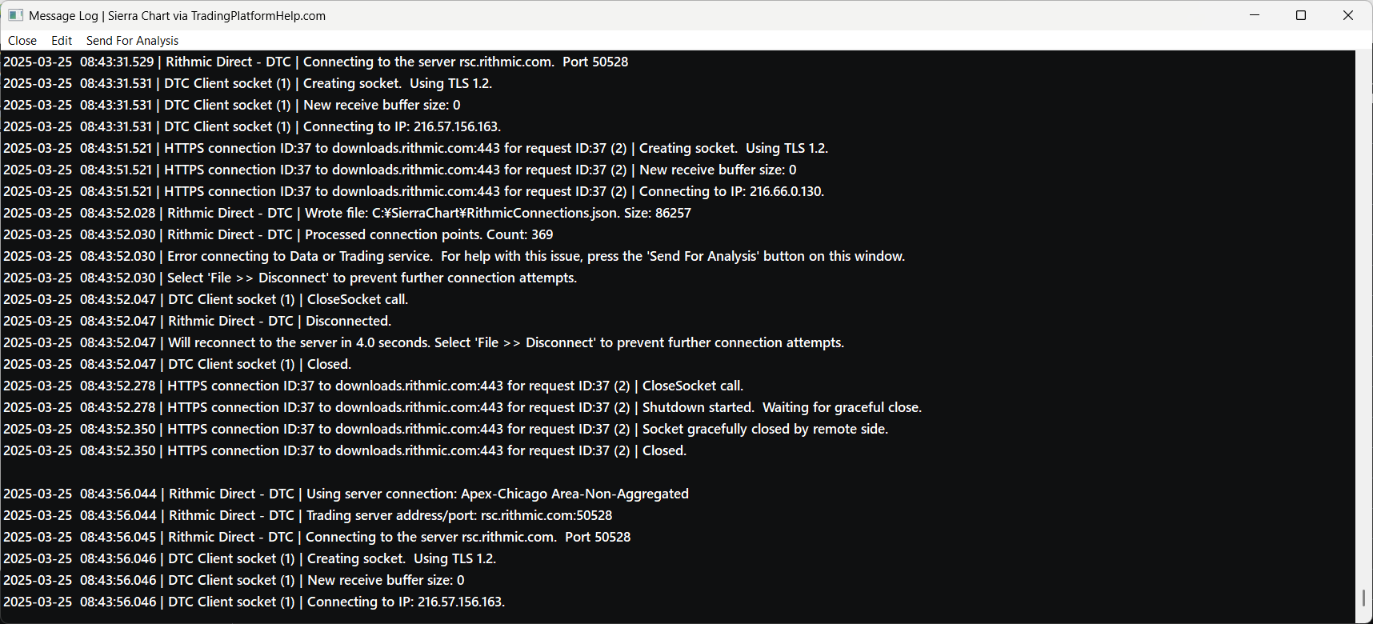
Task: Click Send For Analysis in menu bar
Action: [x=132, y=41]
